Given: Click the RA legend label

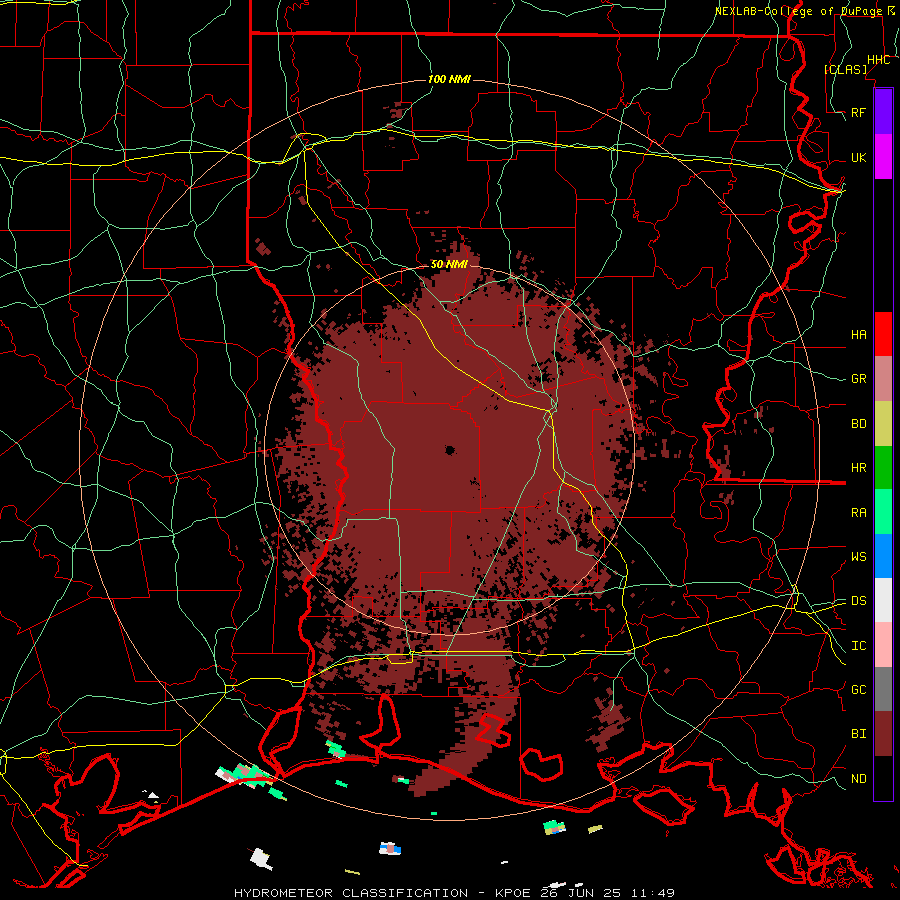Looking at the screenshot, I should click(858, 513).
